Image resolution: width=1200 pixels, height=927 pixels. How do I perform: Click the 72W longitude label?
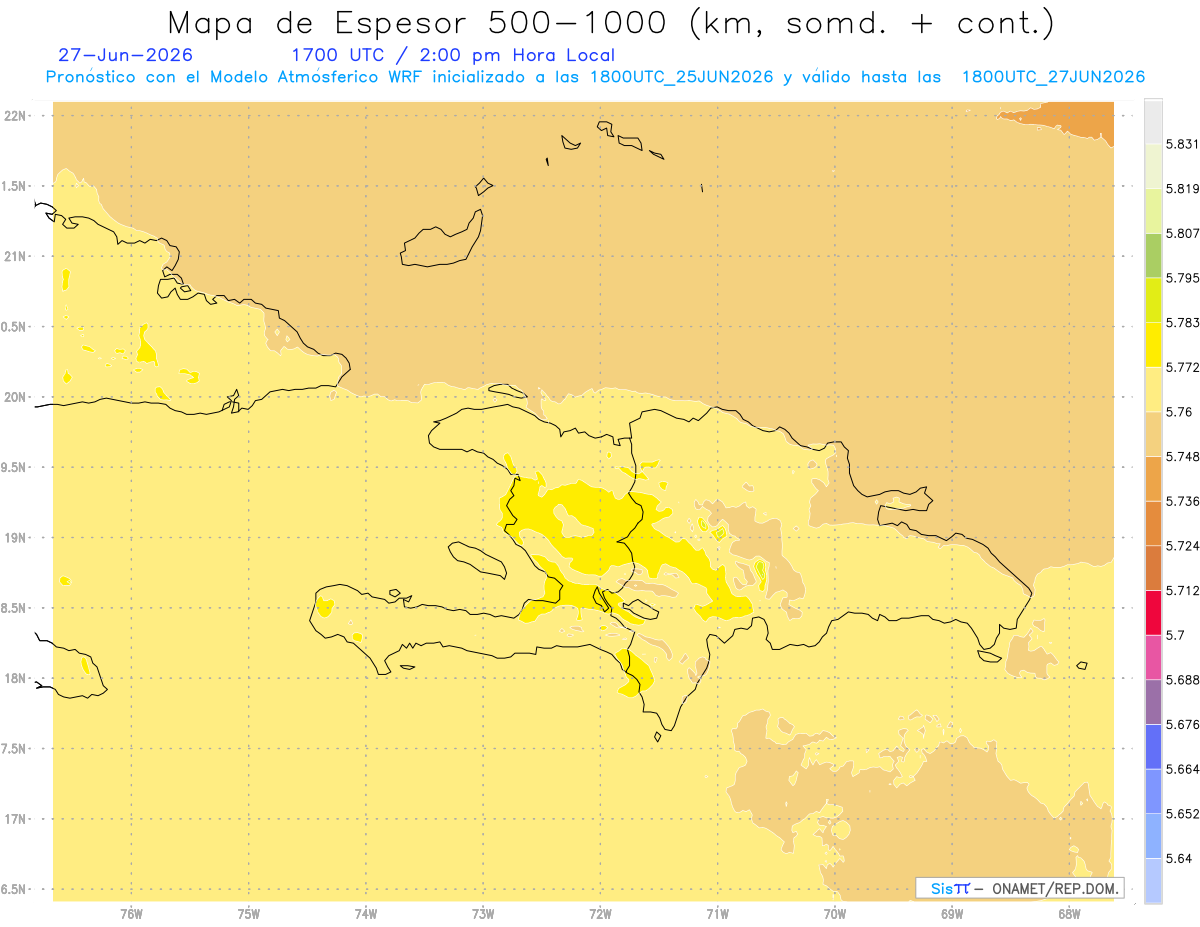point(600,914)
